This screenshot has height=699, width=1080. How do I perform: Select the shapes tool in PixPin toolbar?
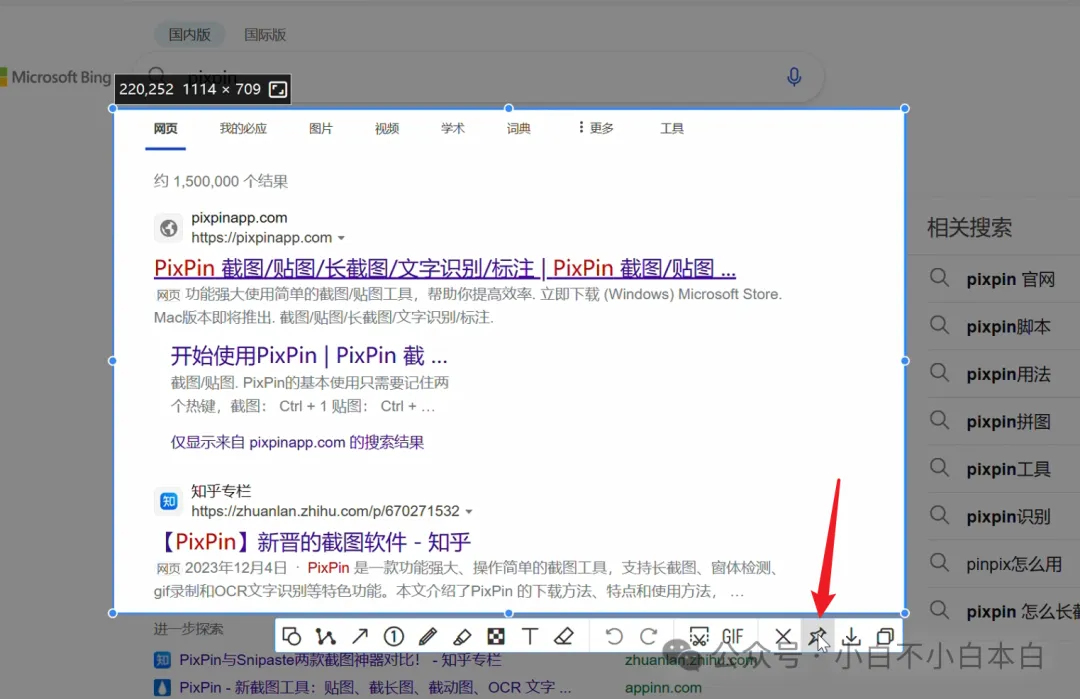pos(291,636)
